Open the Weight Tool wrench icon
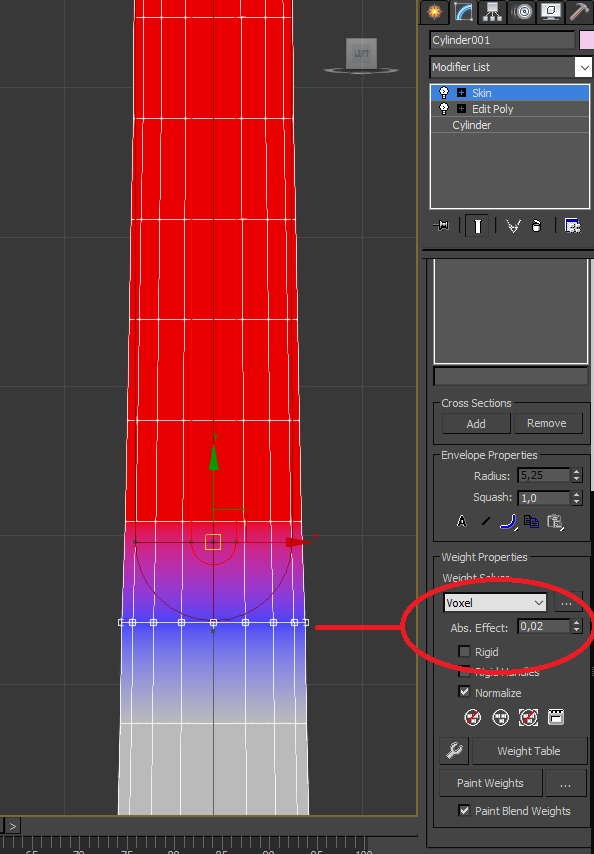 (454, 751)
